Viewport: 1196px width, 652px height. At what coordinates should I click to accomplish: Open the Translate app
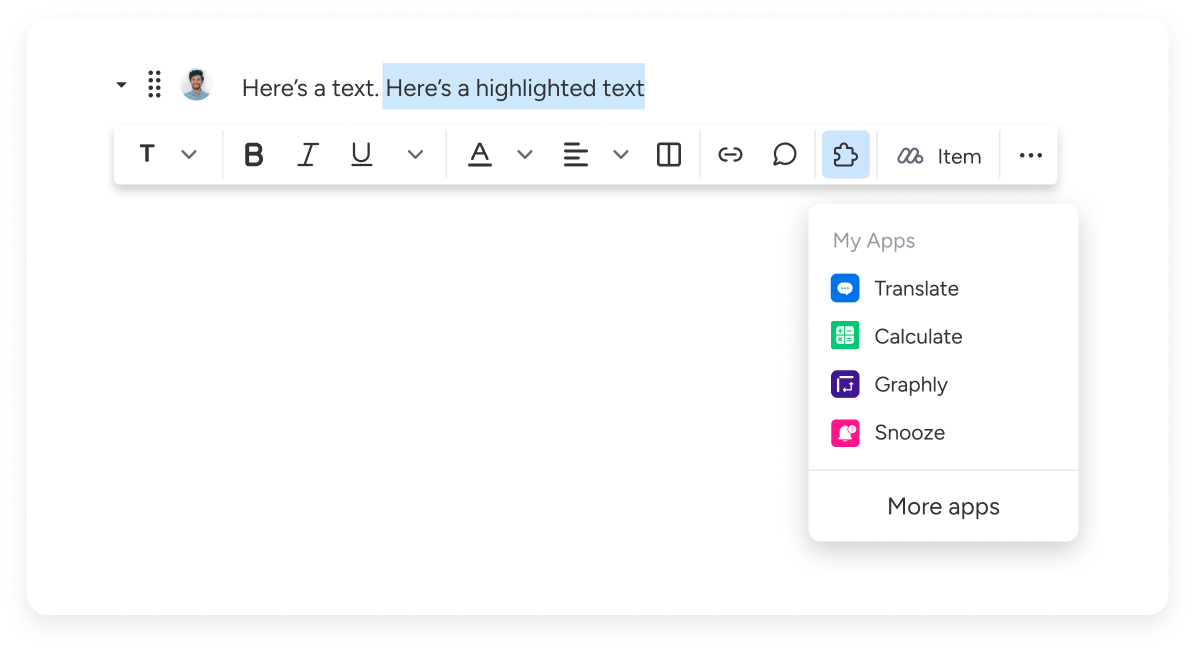click(916, 288)
